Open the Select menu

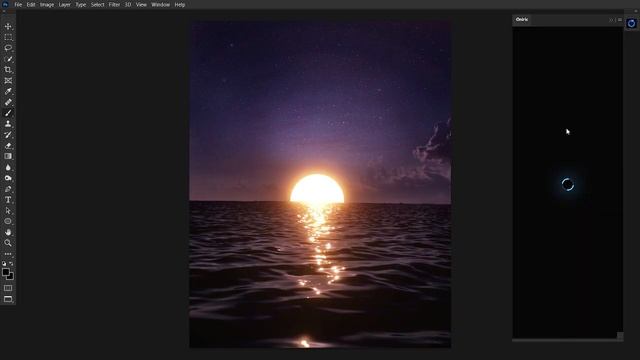tap(97, 5)
